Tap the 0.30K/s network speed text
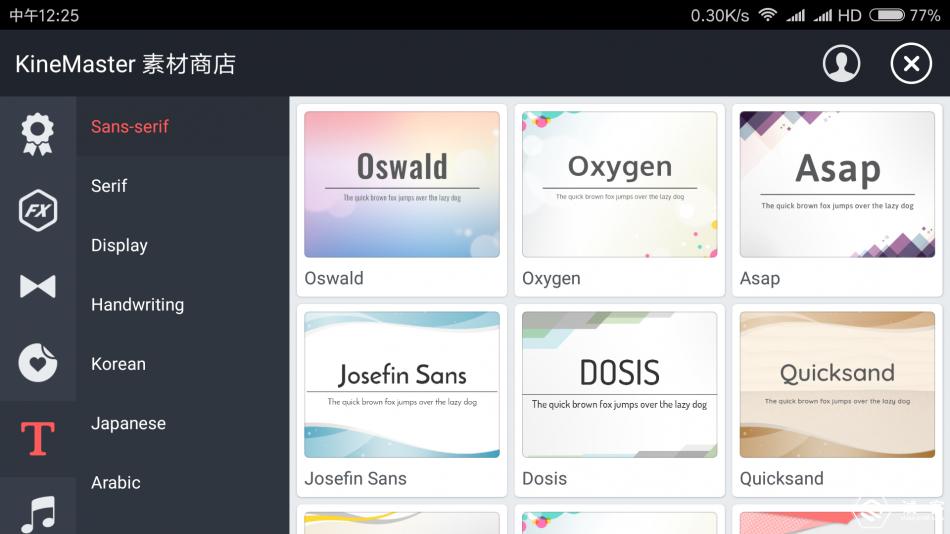950x534 pixels. (x=720, y=15)
